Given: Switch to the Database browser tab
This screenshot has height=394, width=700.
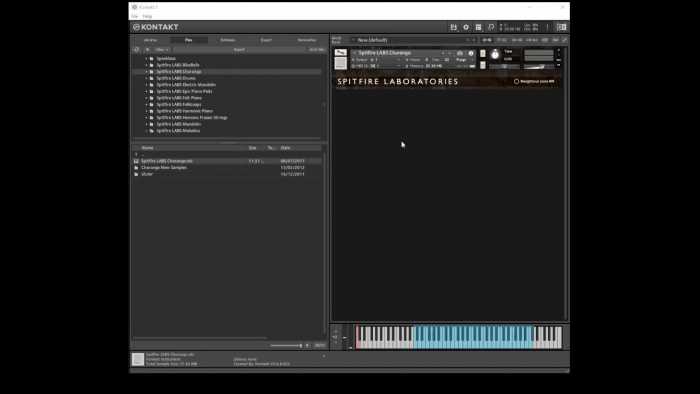Looking at the screenshot, I should (228, 40).
